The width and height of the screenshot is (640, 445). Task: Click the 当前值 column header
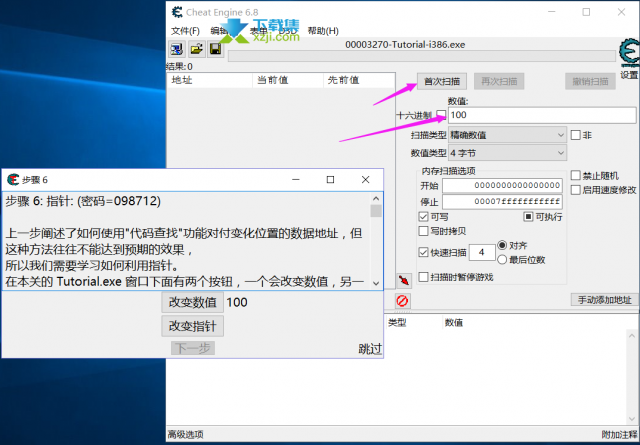click(x=288, y=80)
